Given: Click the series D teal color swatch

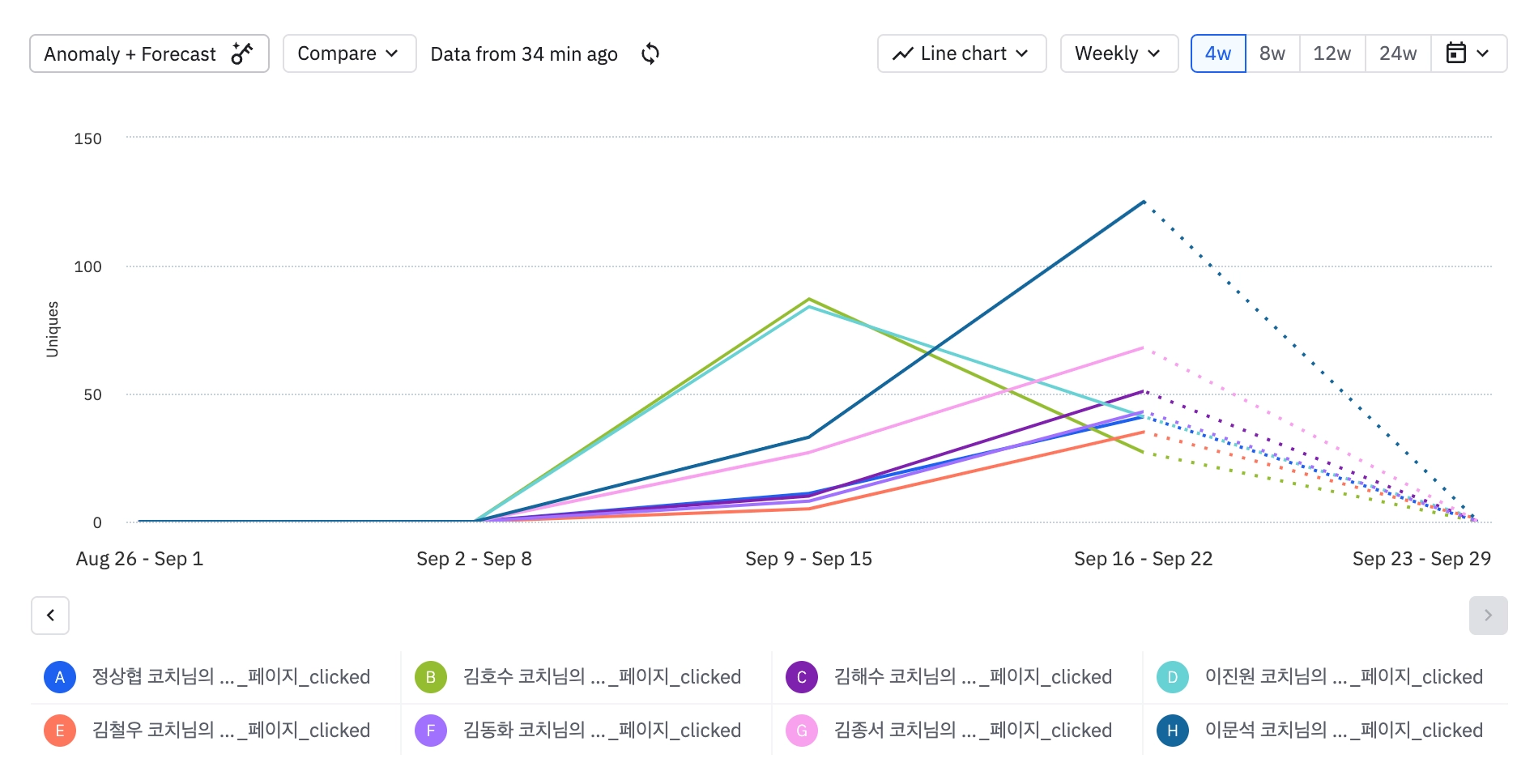Looking at the screenshot, I should point(1173,677).
